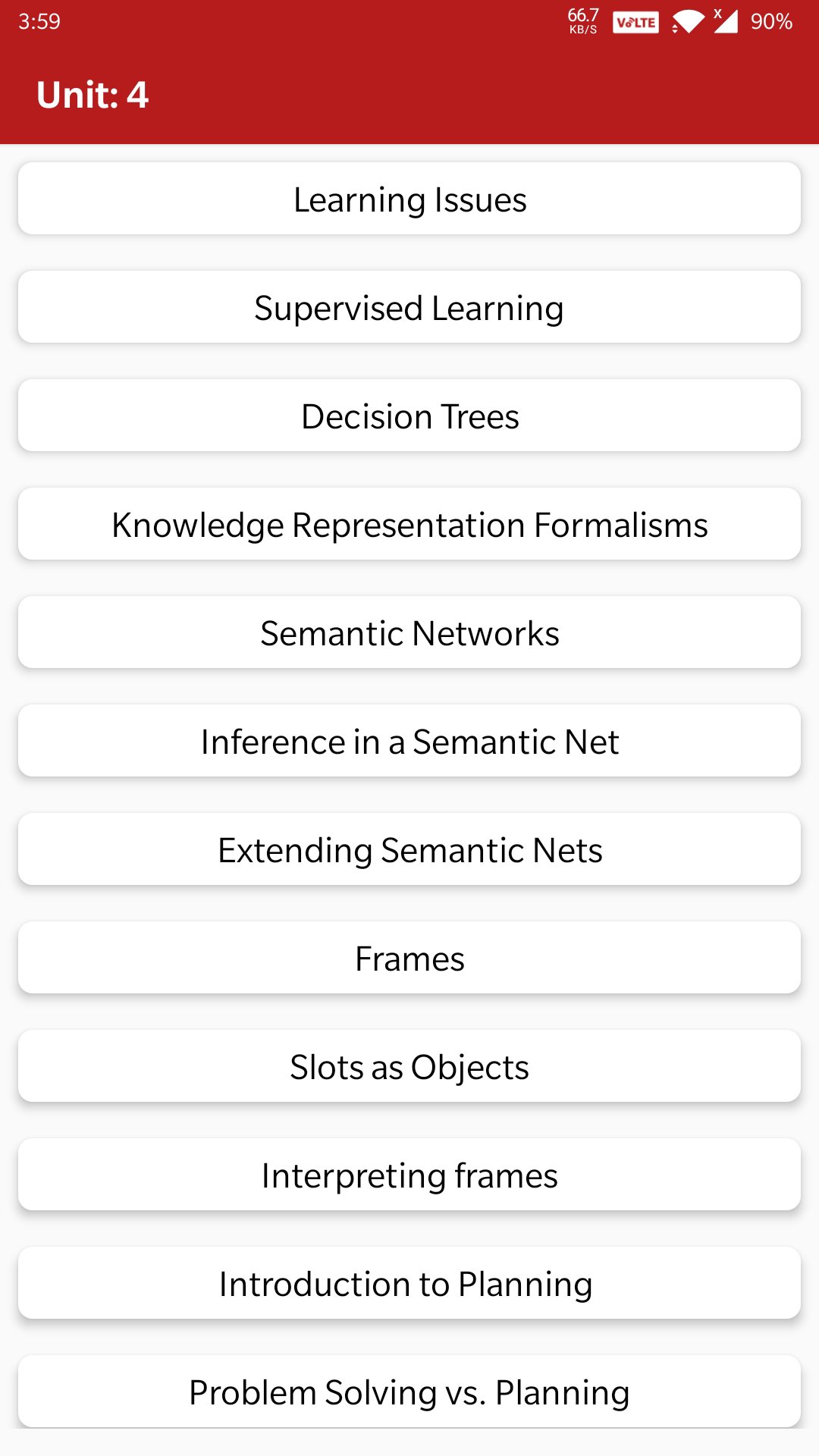
Task: Tap the Unit: 4 header title
Action: 93,95
